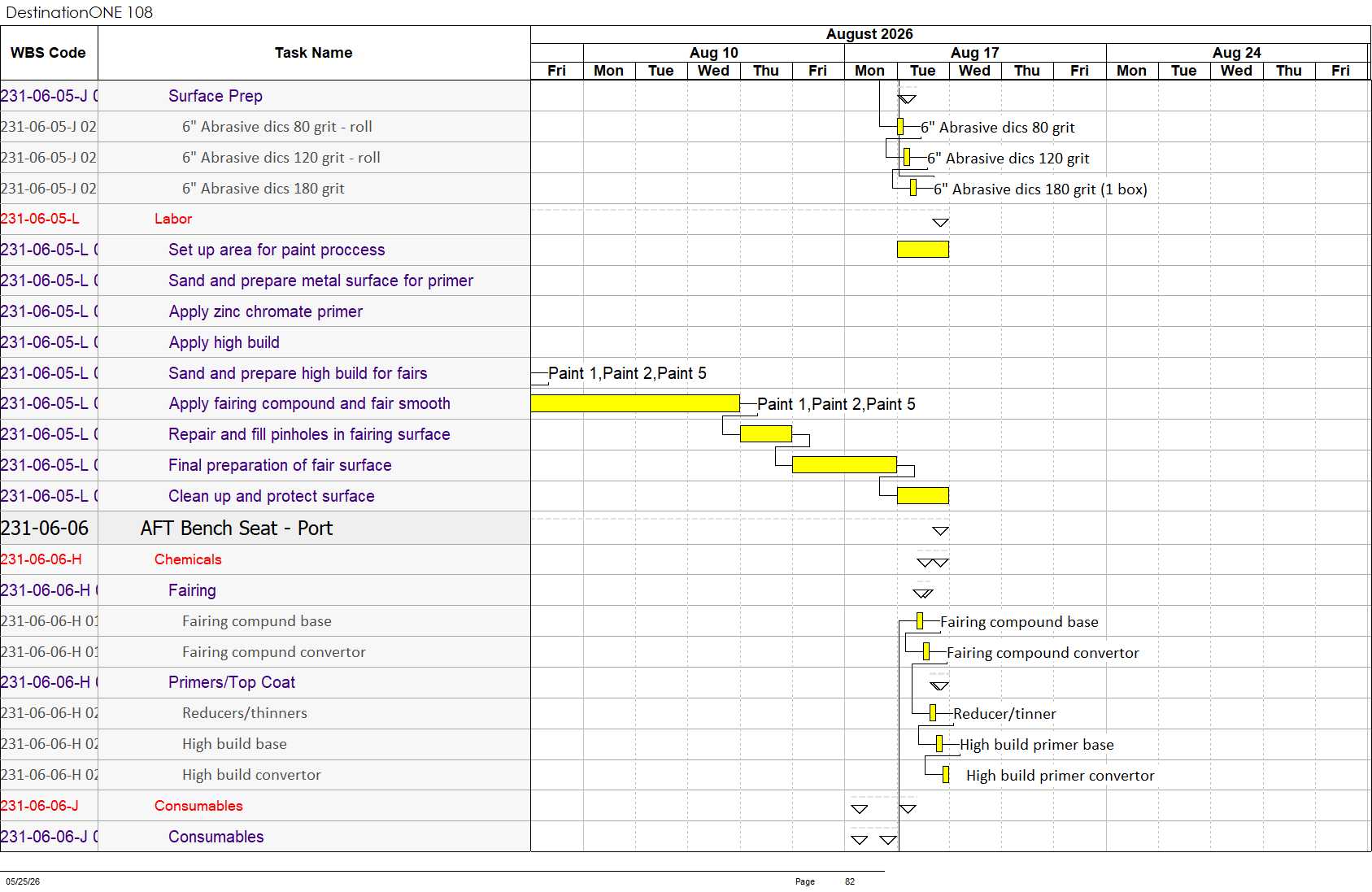Click the 6" Abrasive dics 80 grit - roll task name
The height and width of the screenshot is (892, 1372).
(x=277, y=127)
